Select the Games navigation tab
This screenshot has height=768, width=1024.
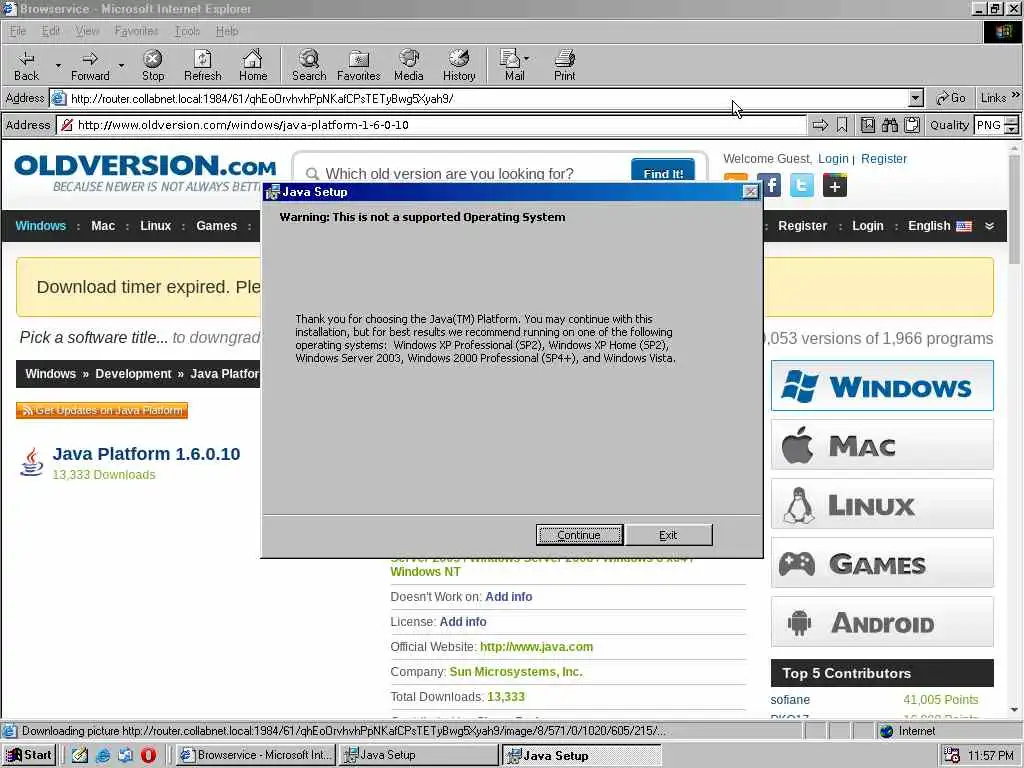[216, 226]
